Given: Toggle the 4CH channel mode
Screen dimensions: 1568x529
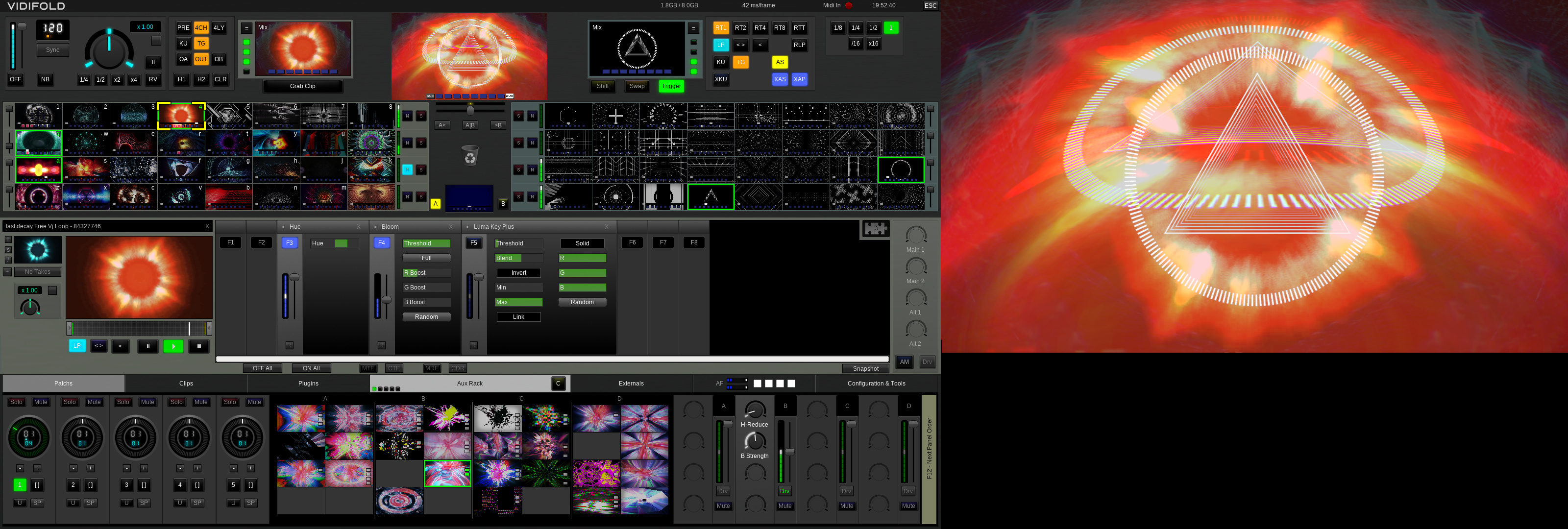Looking at the screenshot, I should 201,28.
